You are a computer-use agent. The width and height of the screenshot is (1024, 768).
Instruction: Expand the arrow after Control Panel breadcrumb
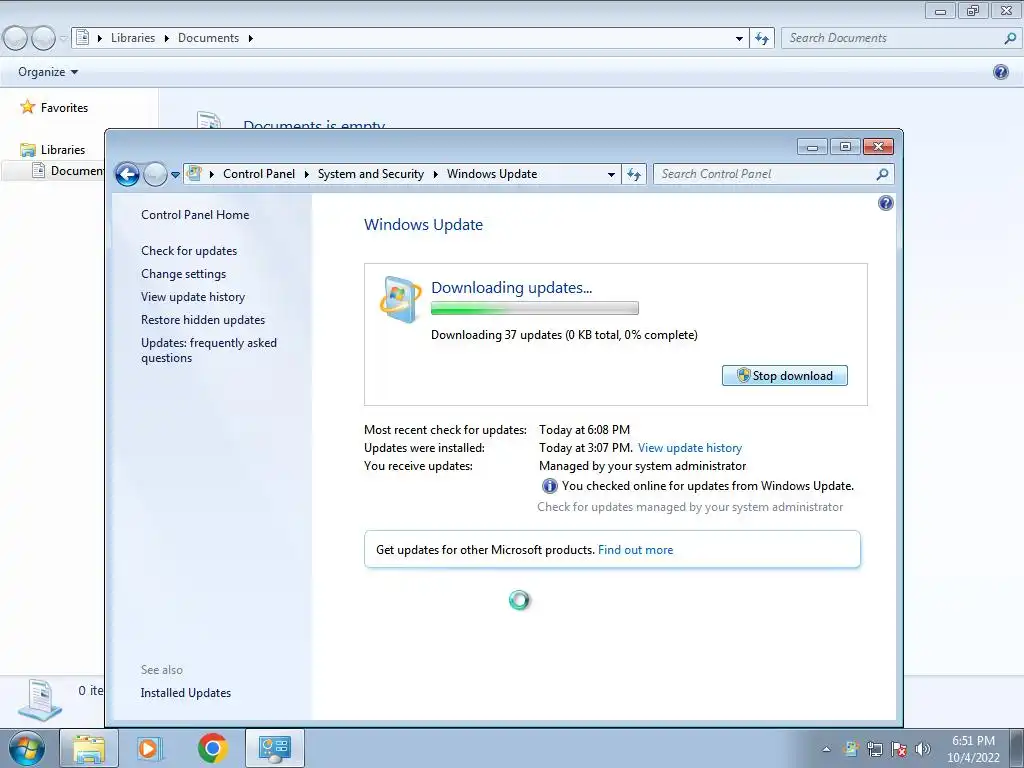pos(306,174)
